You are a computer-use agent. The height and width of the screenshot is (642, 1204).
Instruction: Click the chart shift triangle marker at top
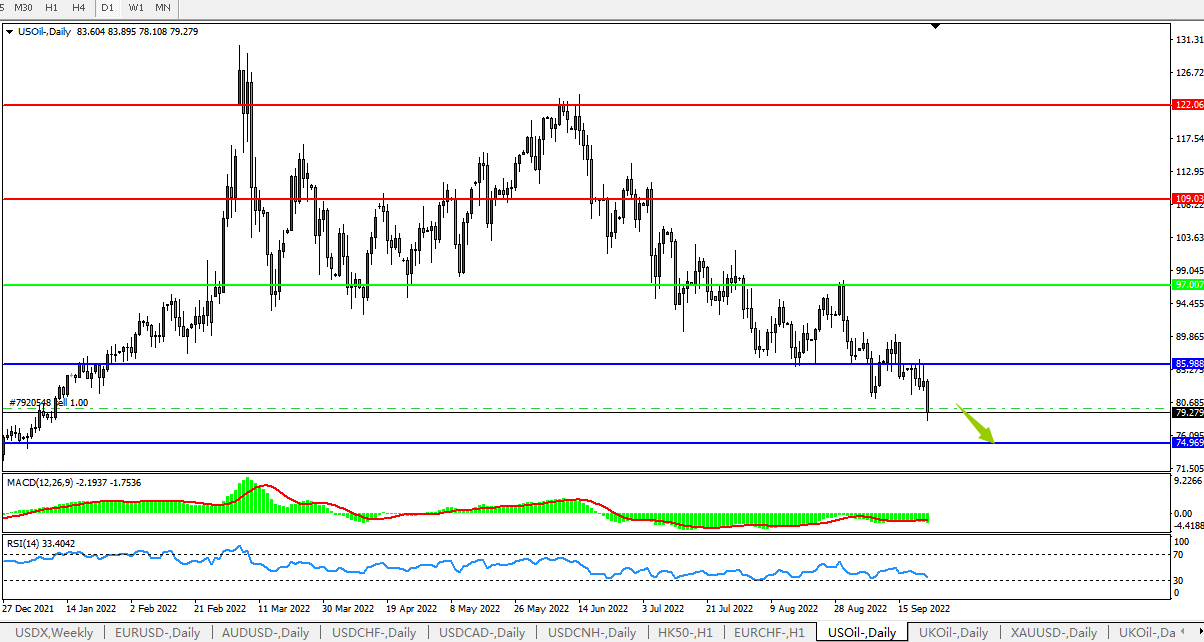[x=935, y=27]
